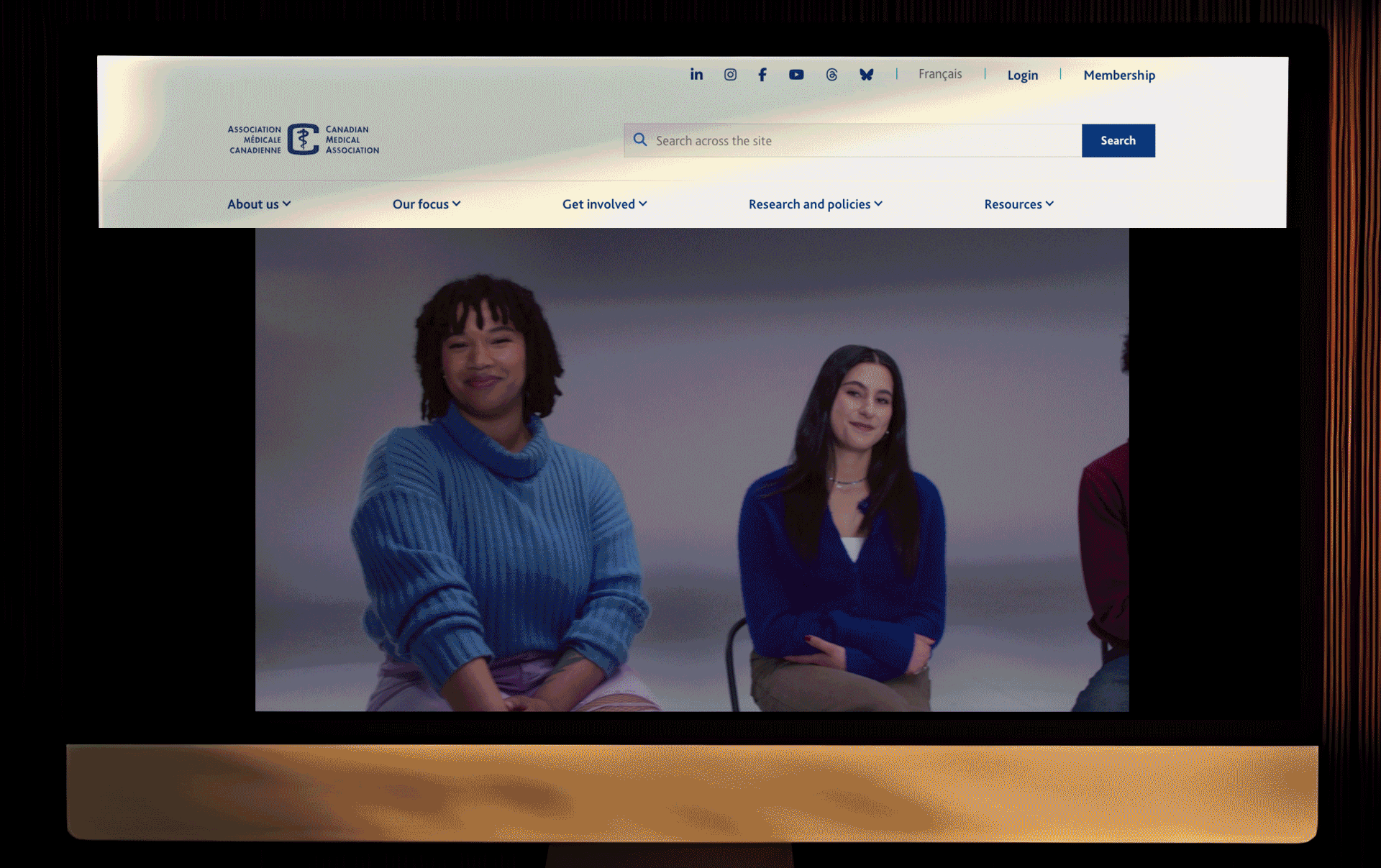Image resolution: width=1381 pixels, height=868 pixels.
Task: Click the magnifying glass search icon
Action: 640,140
